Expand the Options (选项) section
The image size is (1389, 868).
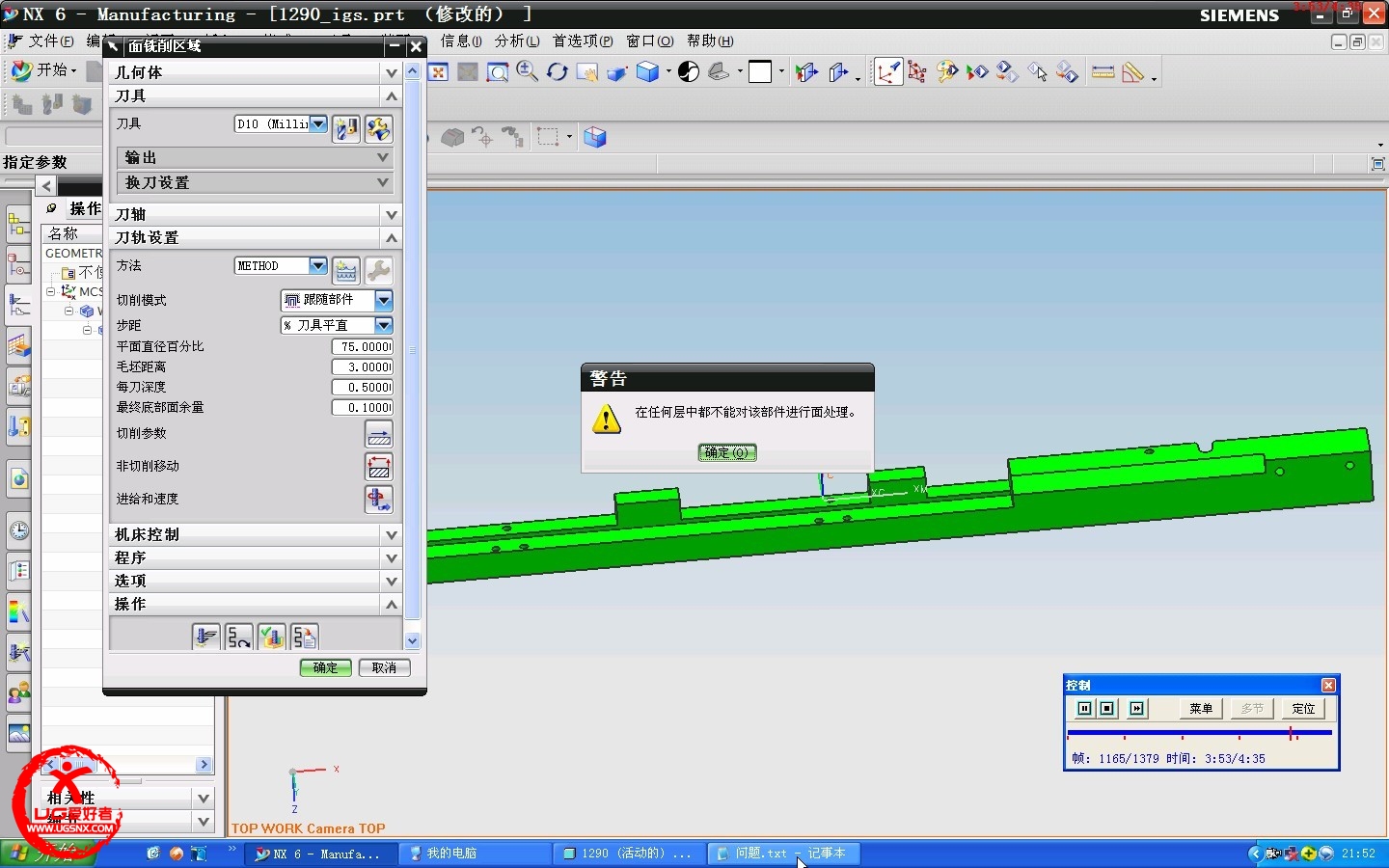point(392,581)
